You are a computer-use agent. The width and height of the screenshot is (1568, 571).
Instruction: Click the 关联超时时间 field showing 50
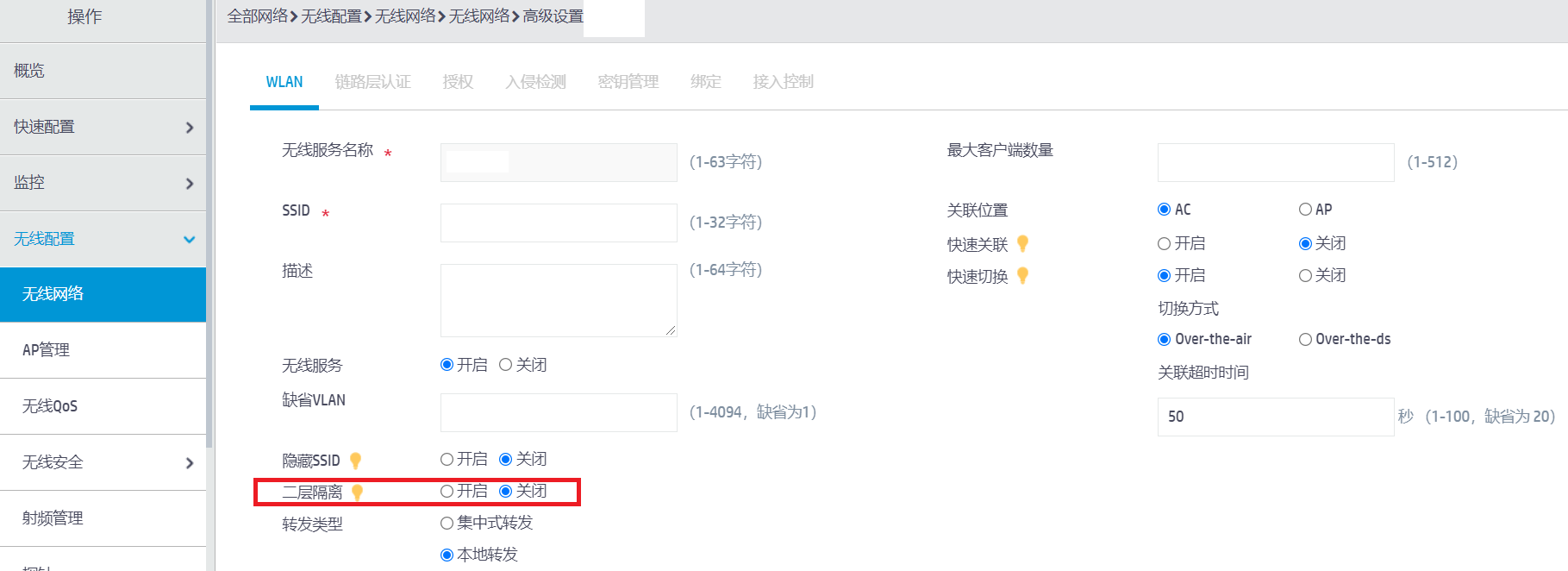click(x=1275, y=417)
